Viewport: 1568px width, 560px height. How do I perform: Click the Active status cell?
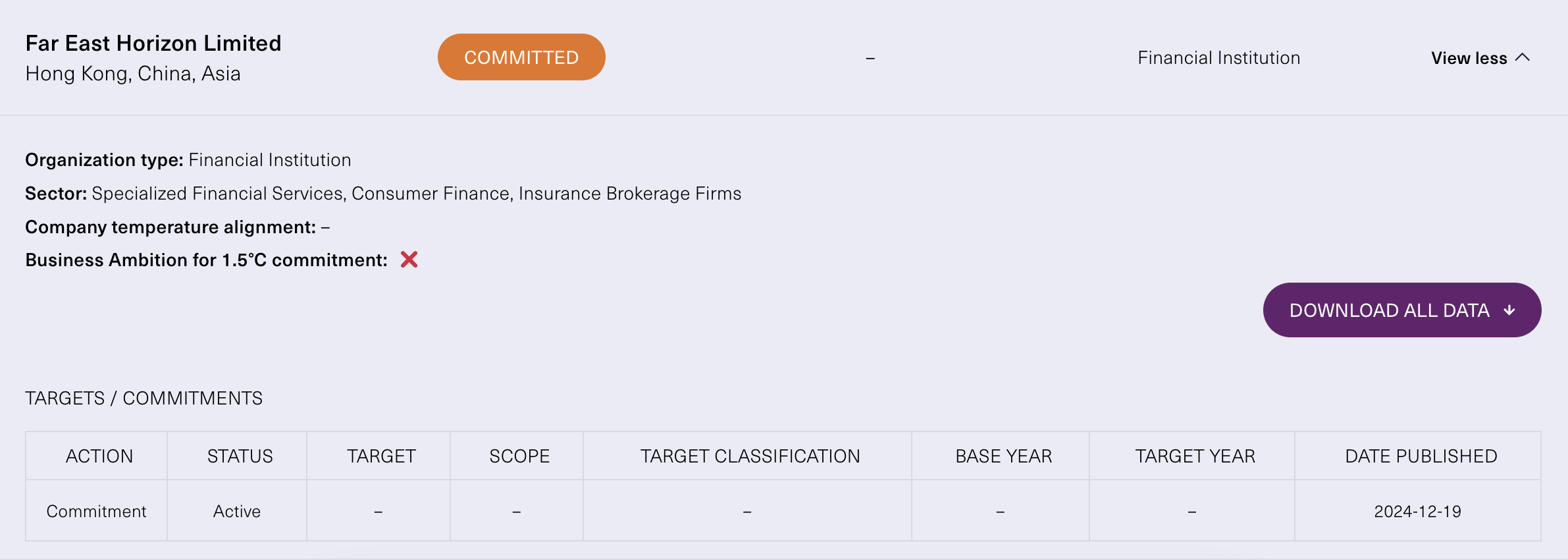236,511
